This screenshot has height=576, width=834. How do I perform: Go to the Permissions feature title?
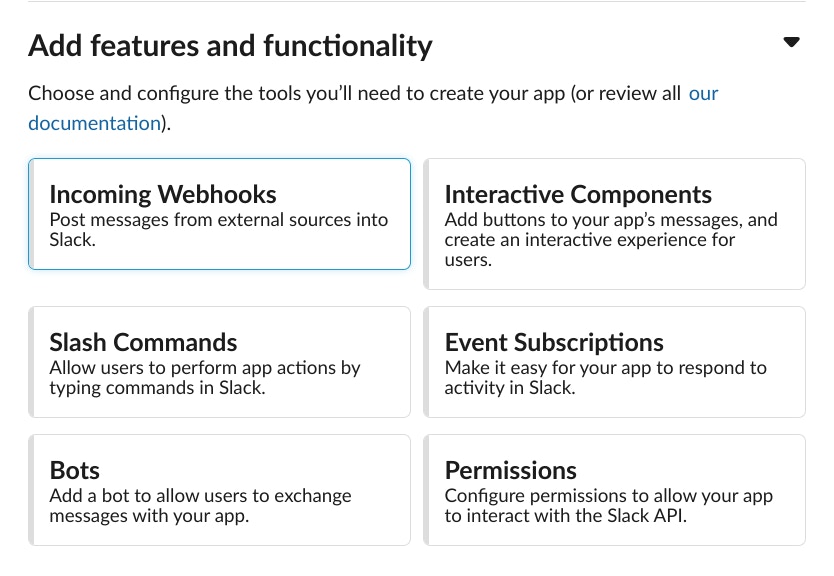[510, 470]
